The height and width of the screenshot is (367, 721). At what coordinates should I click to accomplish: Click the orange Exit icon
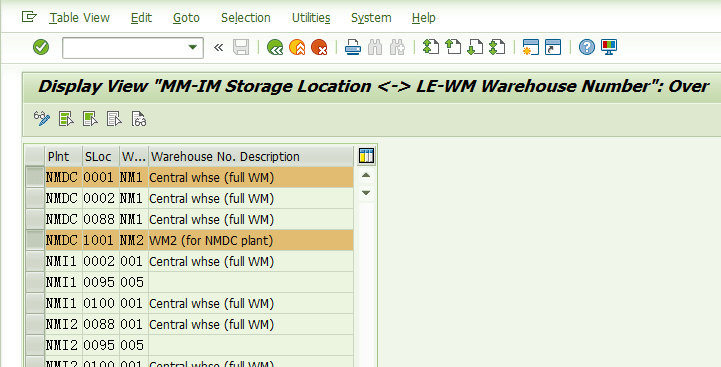pyautogui.click(x=297, y=47)
